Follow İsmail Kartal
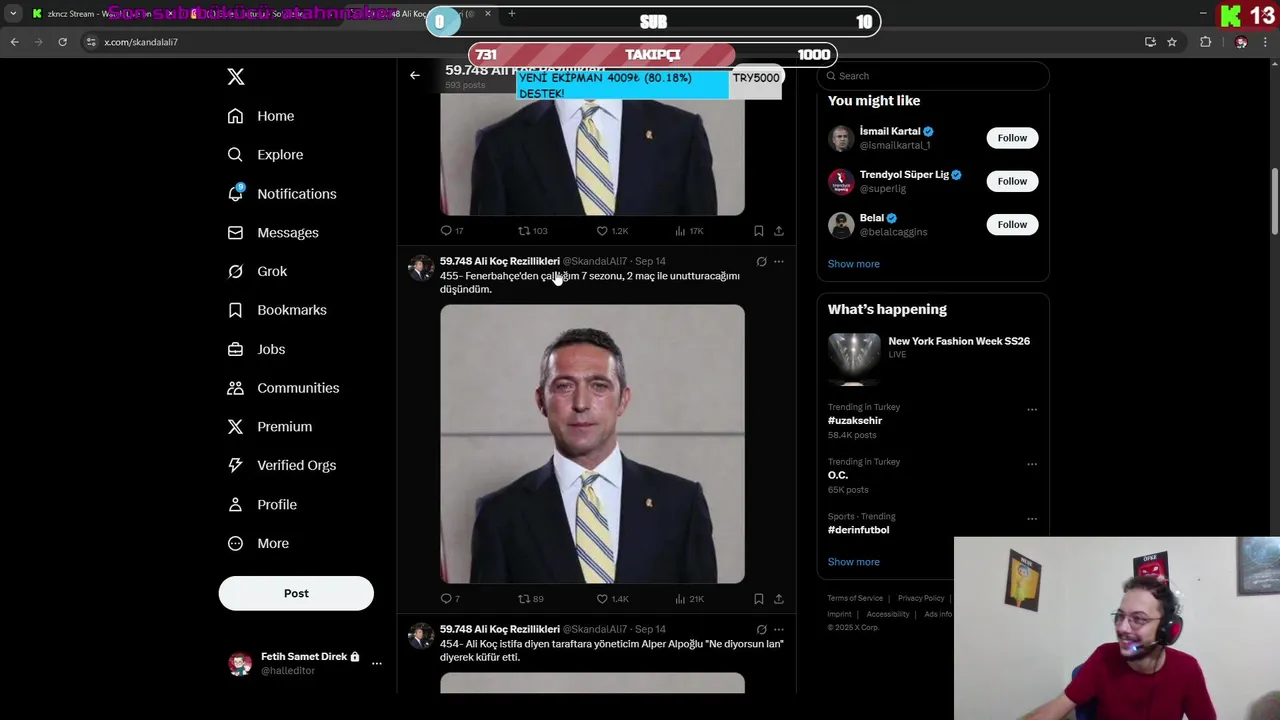Screen dimensions: 1280x720 (1012, 138)
